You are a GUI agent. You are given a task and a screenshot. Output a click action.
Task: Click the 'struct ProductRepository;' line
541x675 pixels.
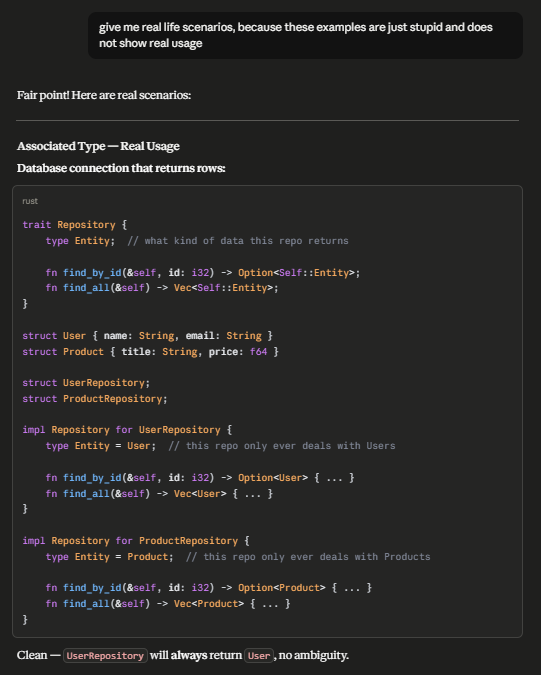[x=95, y=399]
